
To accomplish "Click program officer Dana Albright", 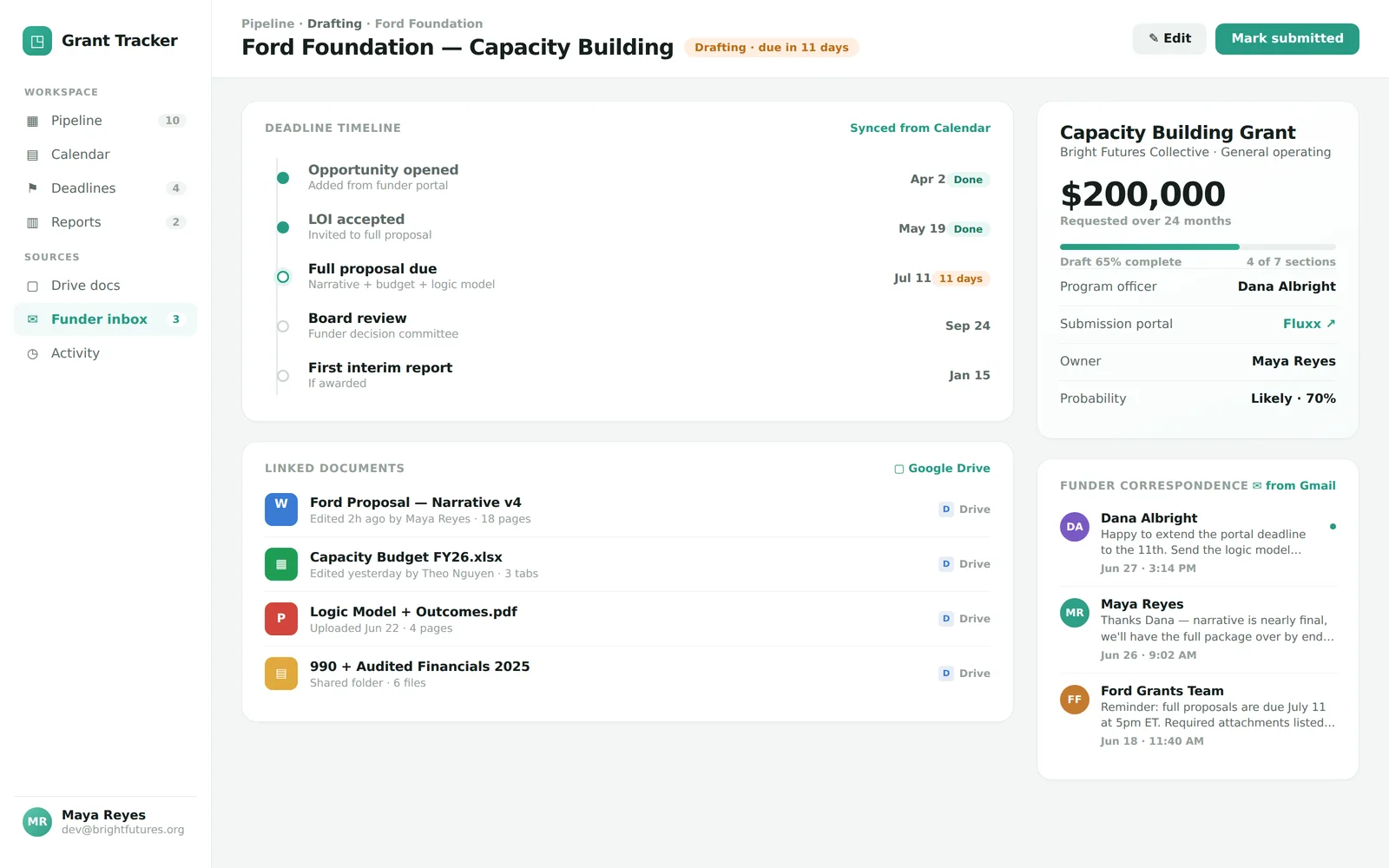I will coord(1287,286).
